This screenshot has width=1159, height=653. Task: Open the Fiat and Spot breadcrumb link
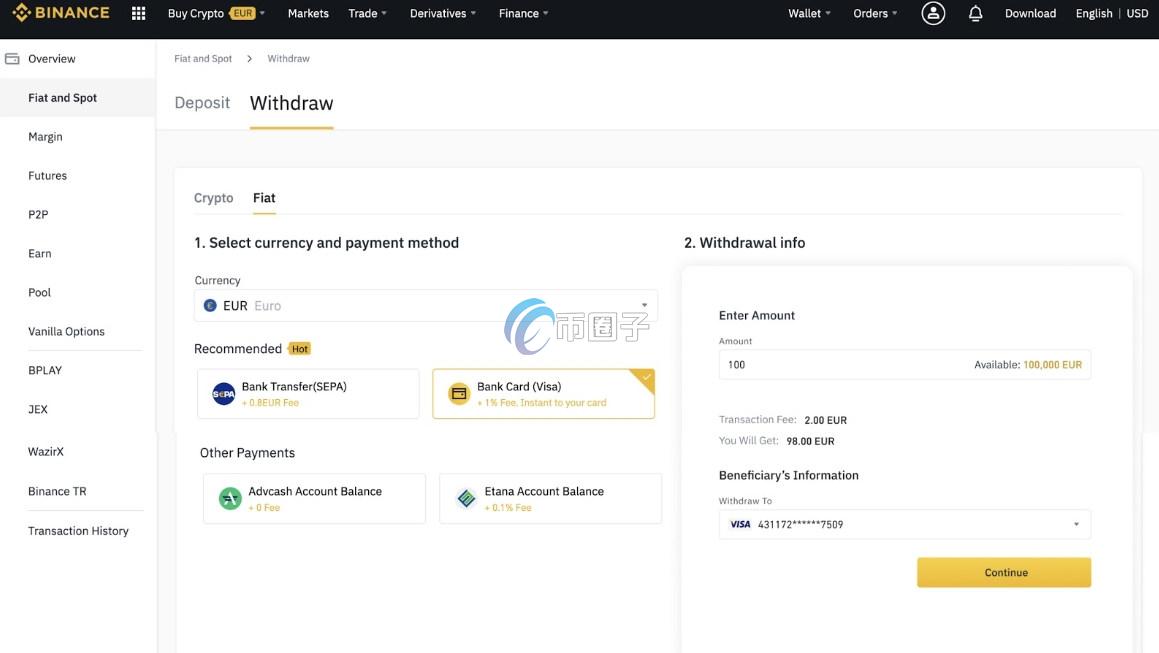point(203,59)
